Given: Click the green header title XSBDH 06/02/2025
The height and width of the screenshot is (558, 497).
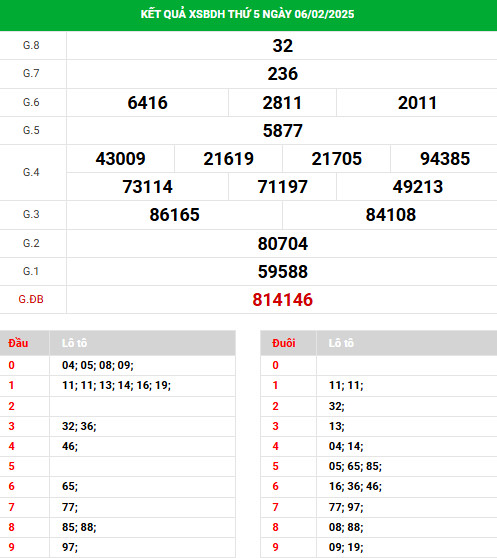Looking at the screenshot, I should [247, 14].
